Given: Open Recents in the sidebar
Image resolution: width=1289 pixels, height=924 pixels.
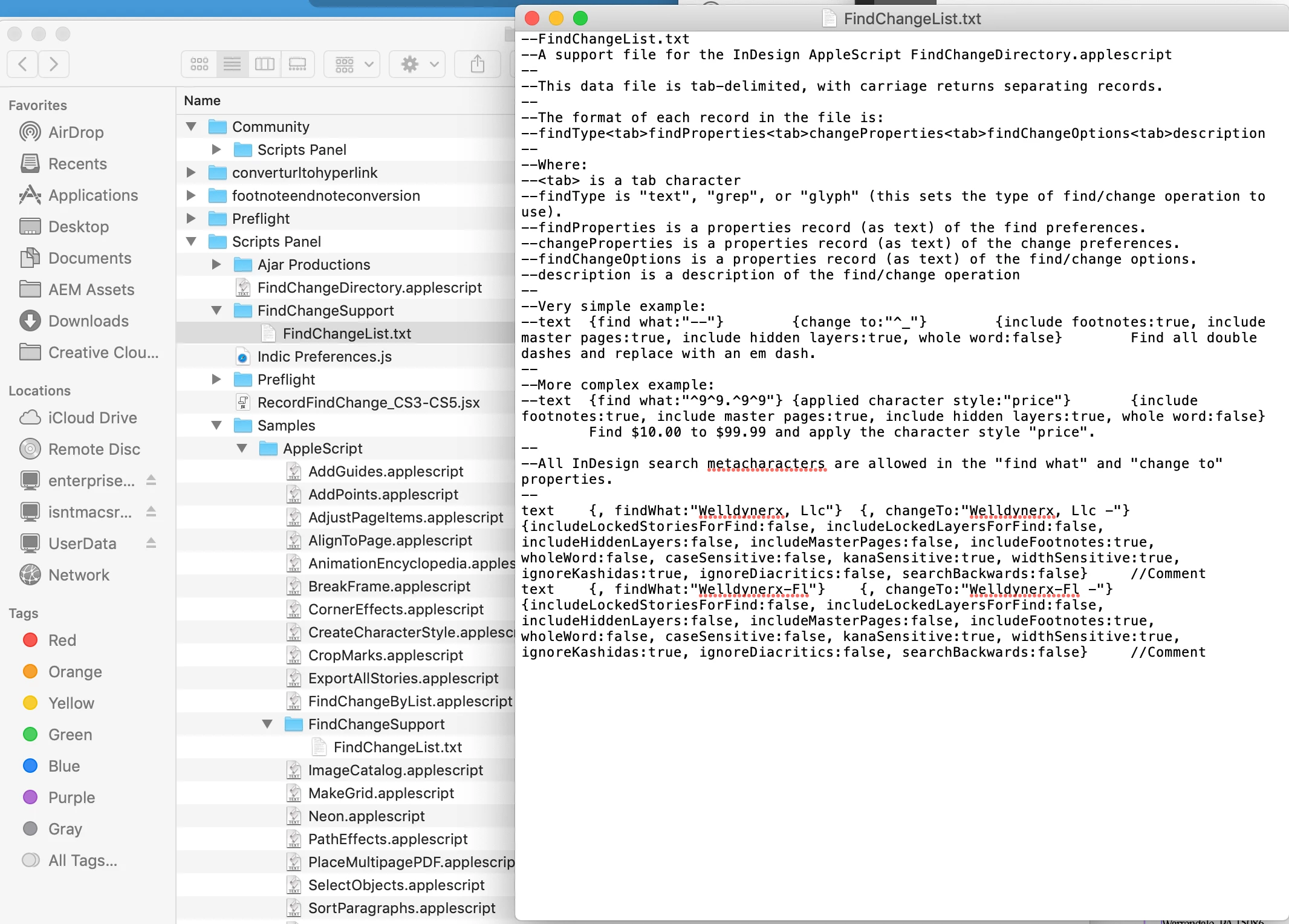Looking at the screenshot, I should click(63, 164).
